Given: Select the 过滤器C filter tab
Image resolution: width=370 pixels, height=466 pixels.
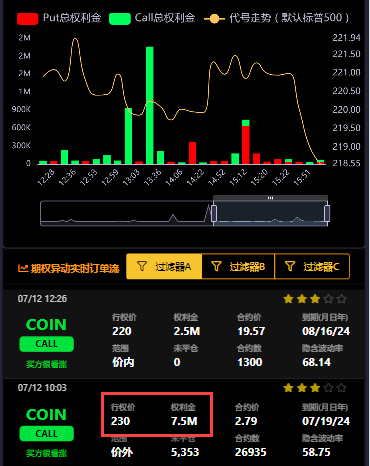Looking at the screenshot, I should [312, 266].
